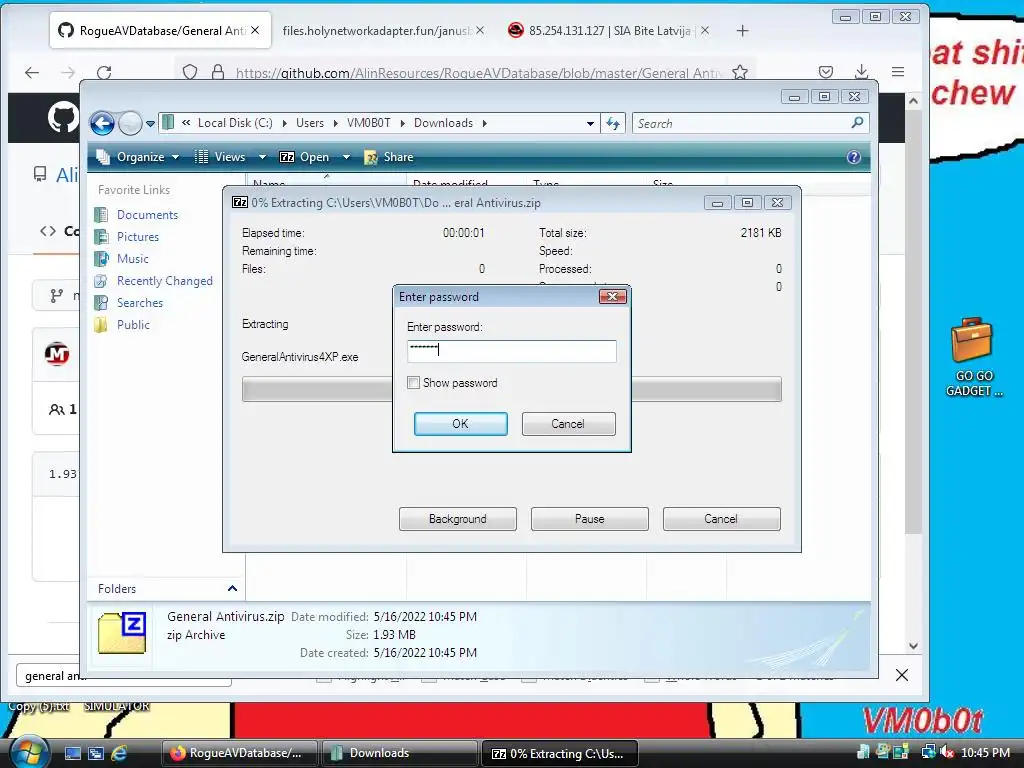The image size is (1024, 768).
Task: Click Open in Explorer toolbar
Action: (x=304, y=157)
